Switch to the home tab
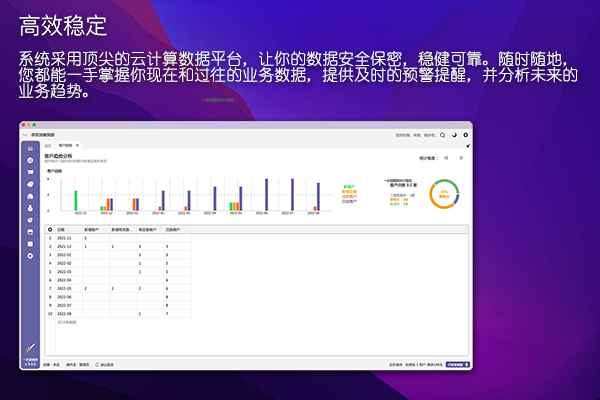600x400 pixels. tap(48, 145)
